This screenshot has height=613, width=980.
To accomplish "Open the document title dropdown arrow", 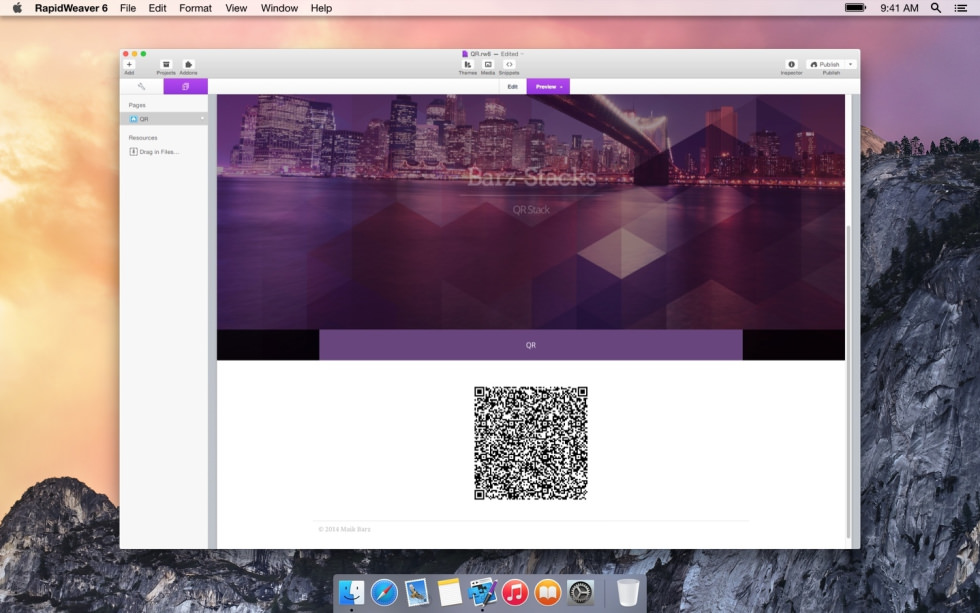I will (522, 54).
